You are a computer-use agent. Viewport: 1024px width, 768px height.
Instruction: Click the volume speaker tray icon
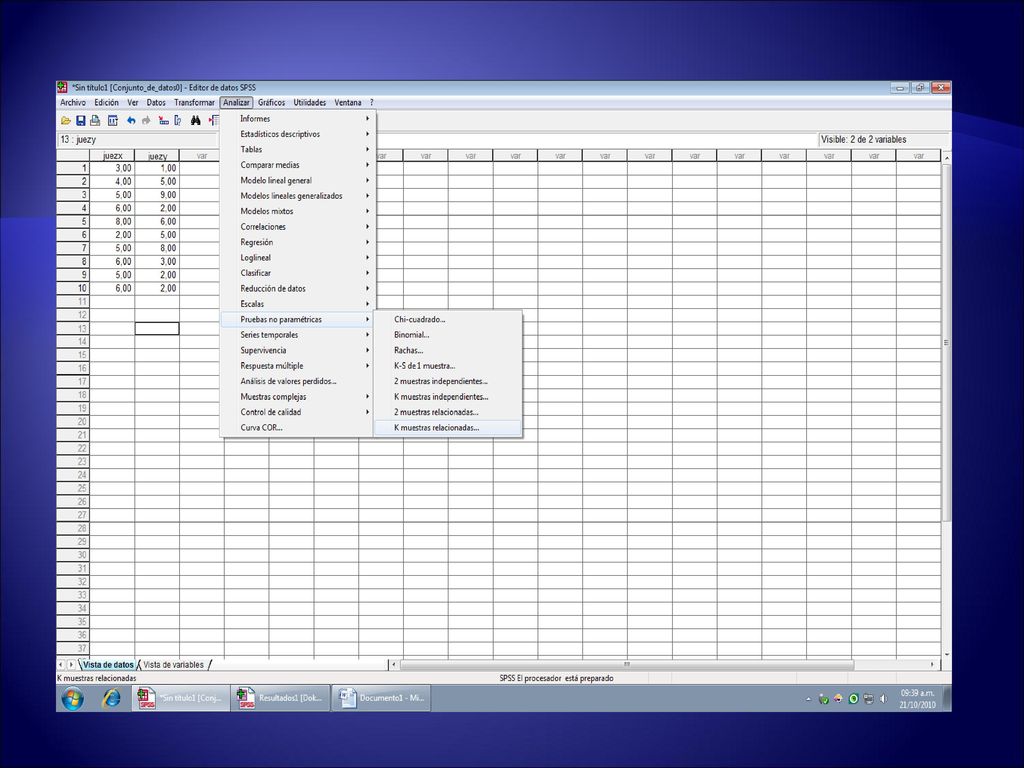883,699
